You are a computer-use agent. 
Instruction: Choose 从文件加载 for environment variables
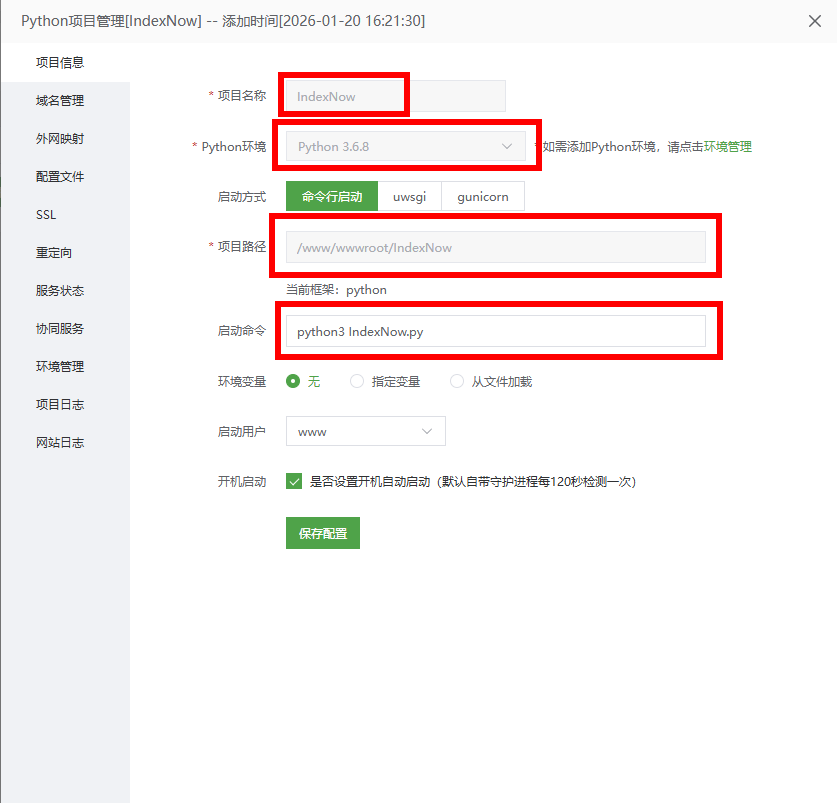(x=457, y=381)
